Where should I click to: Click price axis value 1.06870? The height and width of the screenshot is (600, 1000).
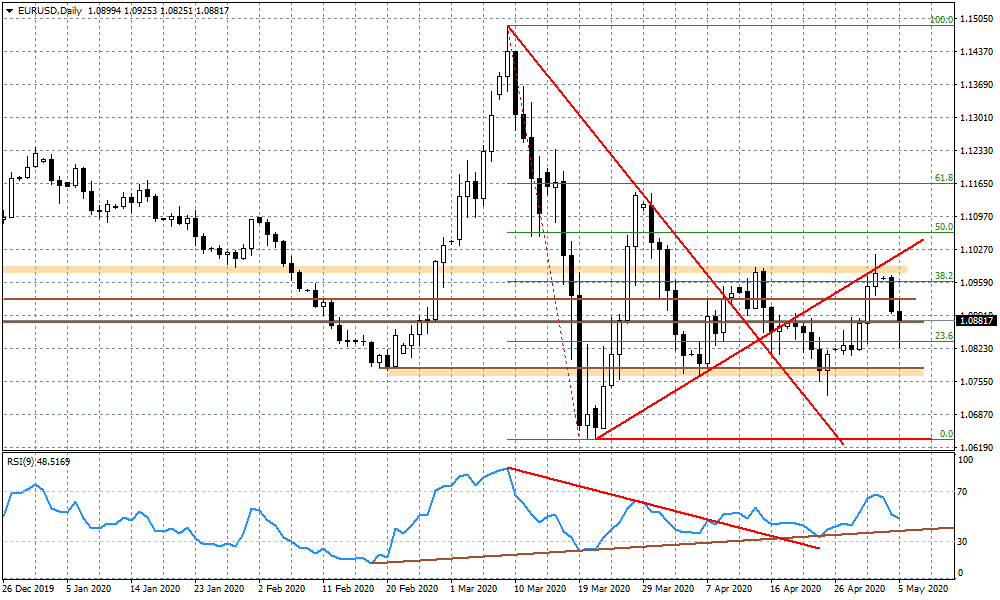coord(976,414)
